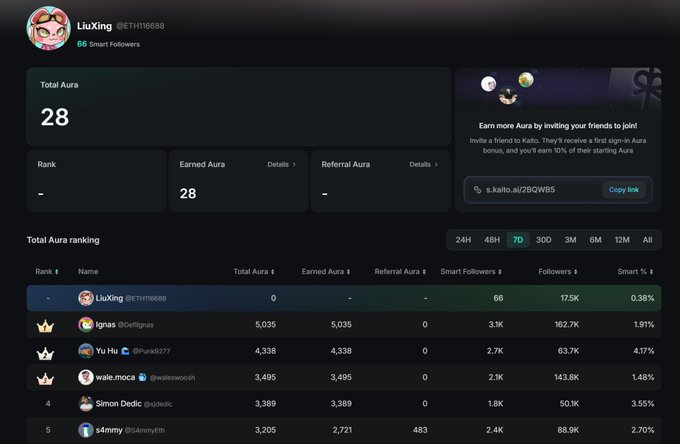Sort table by Earned Aura column
This screenshot has height=444, width=680.
pyautogui.click(x=326, y=271)
